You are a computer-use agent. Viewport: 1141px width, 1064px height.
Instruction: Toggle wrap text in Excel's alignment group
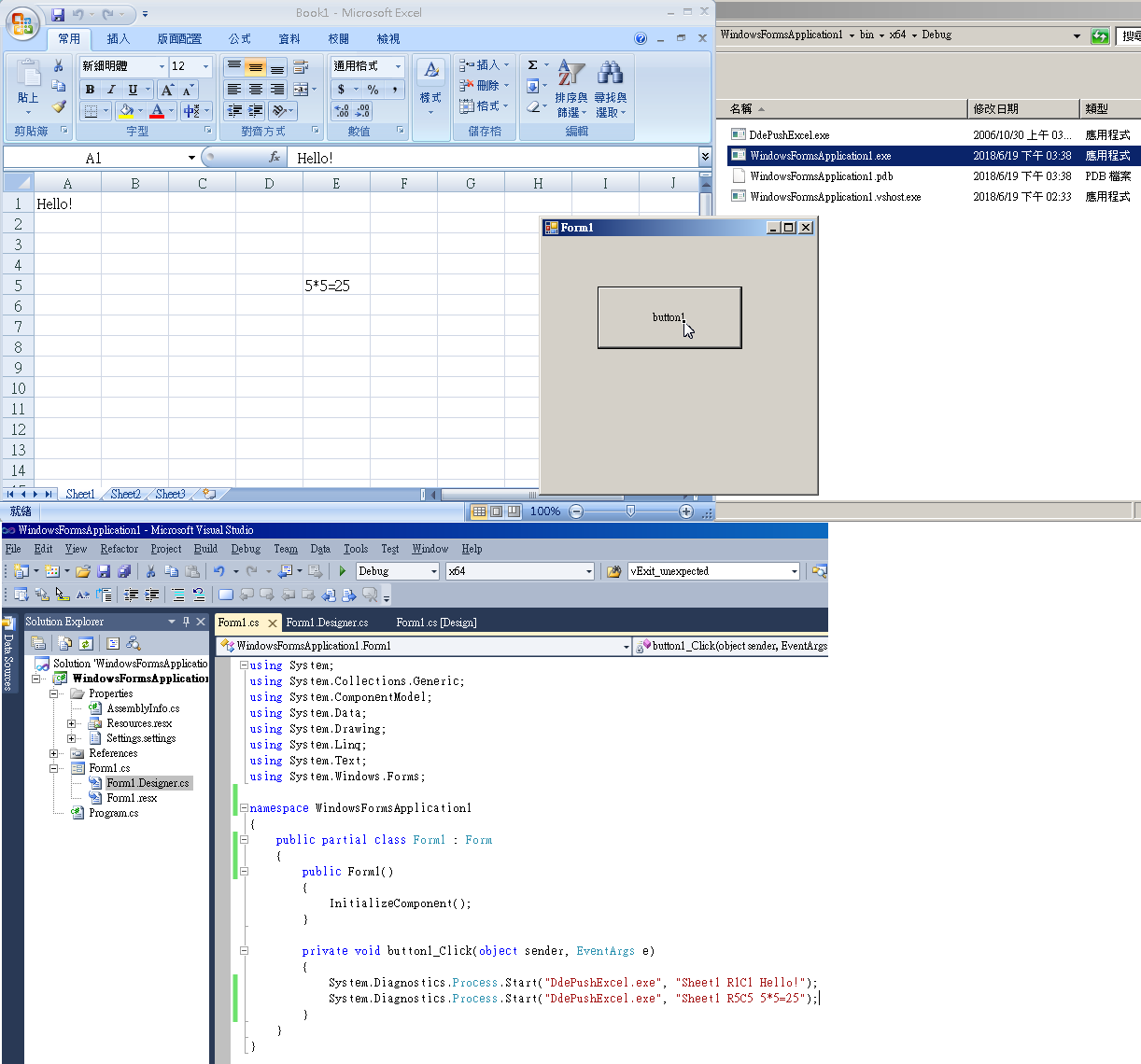301,67
